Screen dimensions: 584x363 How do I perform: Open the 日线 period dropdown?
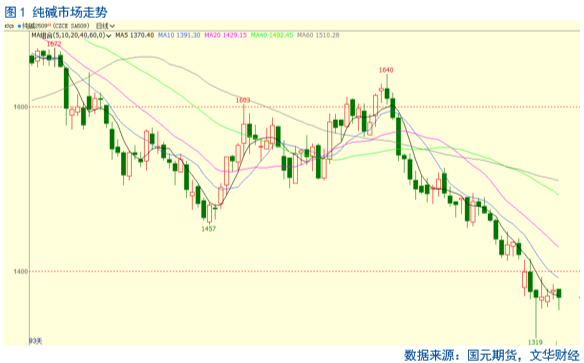tap(105, 26)
